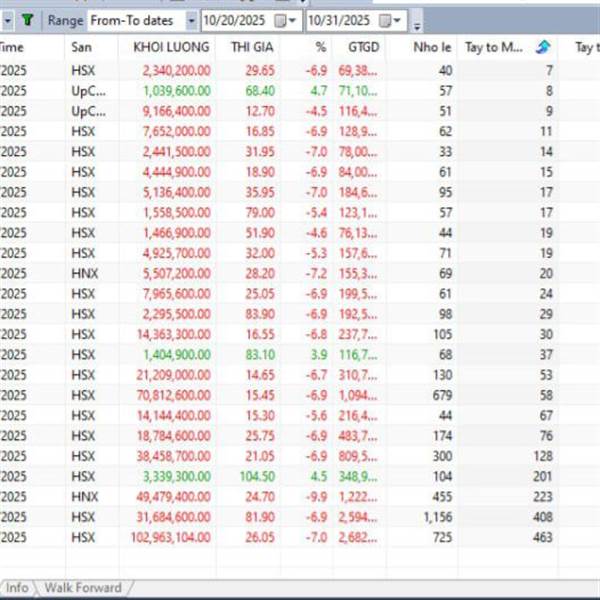This screenshot has height=600, width=600.
Task: Select the cell 4,444,900.00
Action: tap(176, 172)
